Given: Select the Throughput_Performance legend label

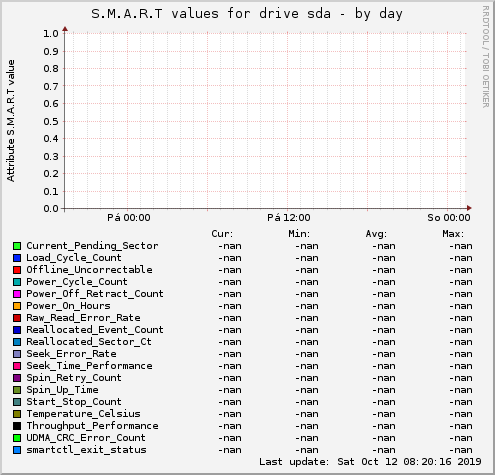Looking at the screenshot, I should [x=92, y=426].
